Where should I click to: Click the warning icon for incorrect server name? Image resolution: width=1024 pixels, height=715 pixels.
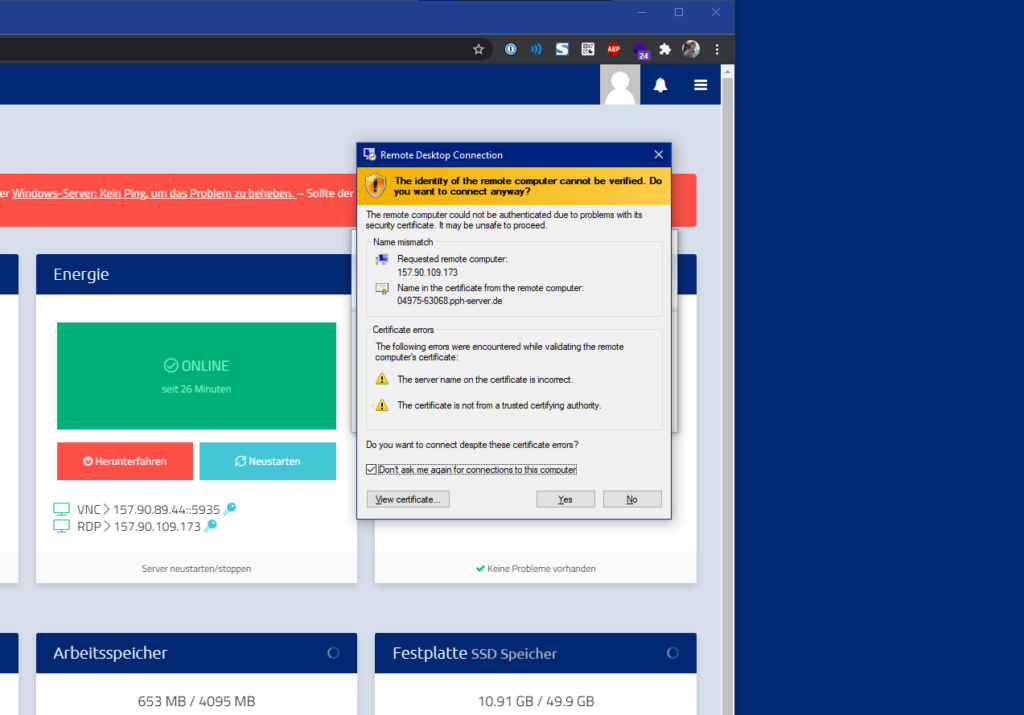(382, 379)
